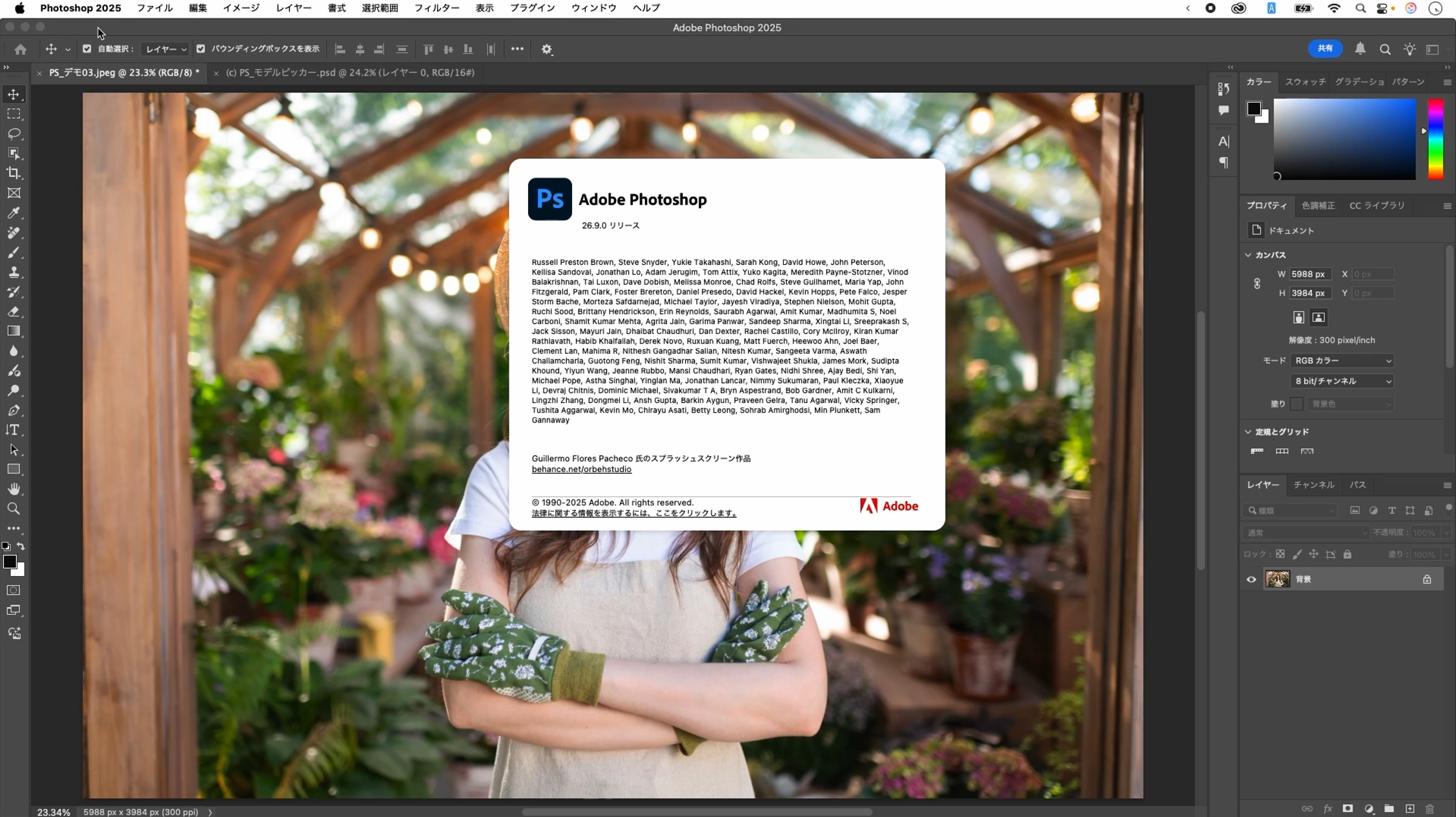Open the layer blend mode dropdown showing 通常
The image size is (1456, 817).
(1304, 533)
